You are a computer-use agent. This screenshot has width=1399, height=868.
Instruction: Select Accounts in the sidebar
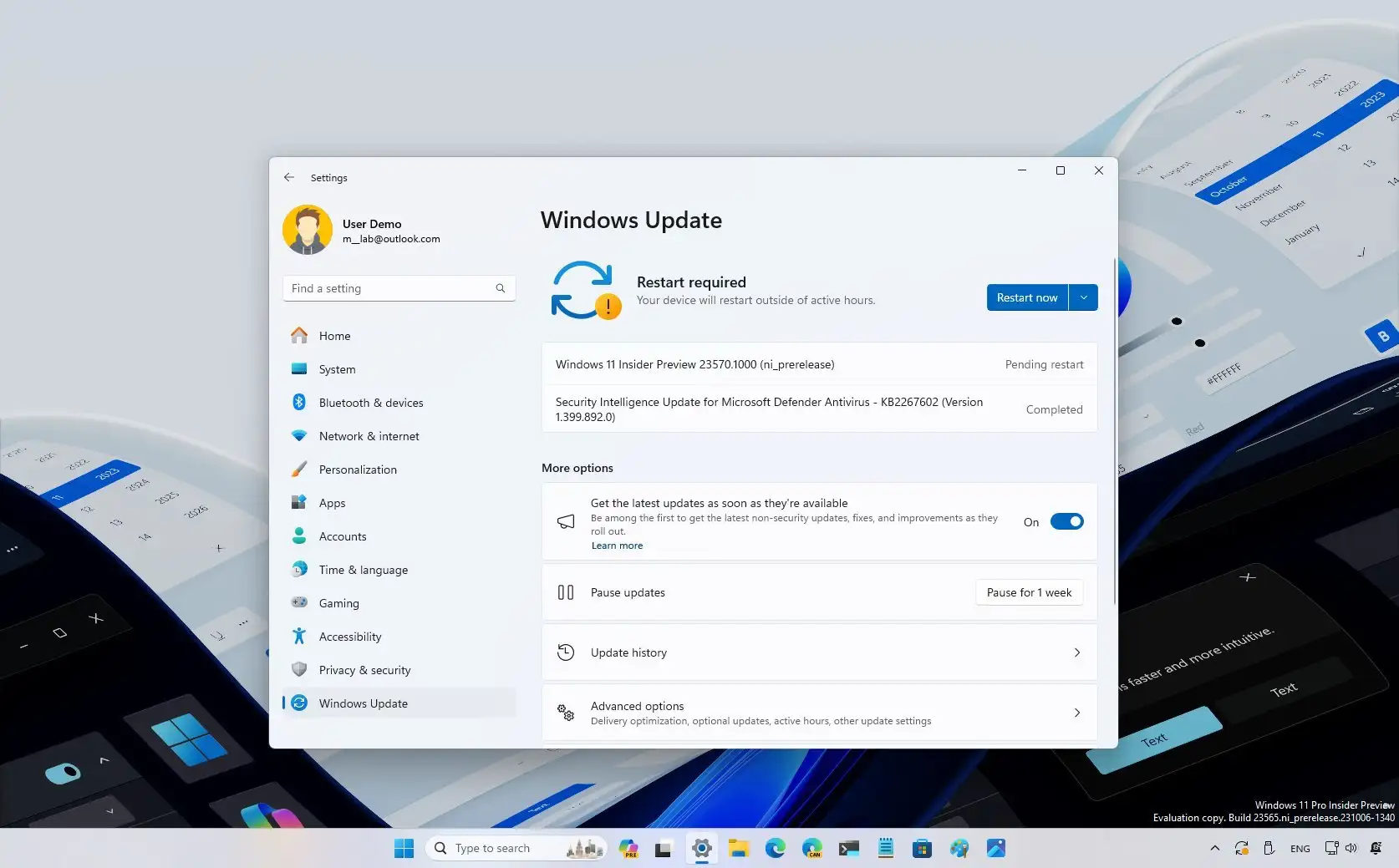point(342,536)
